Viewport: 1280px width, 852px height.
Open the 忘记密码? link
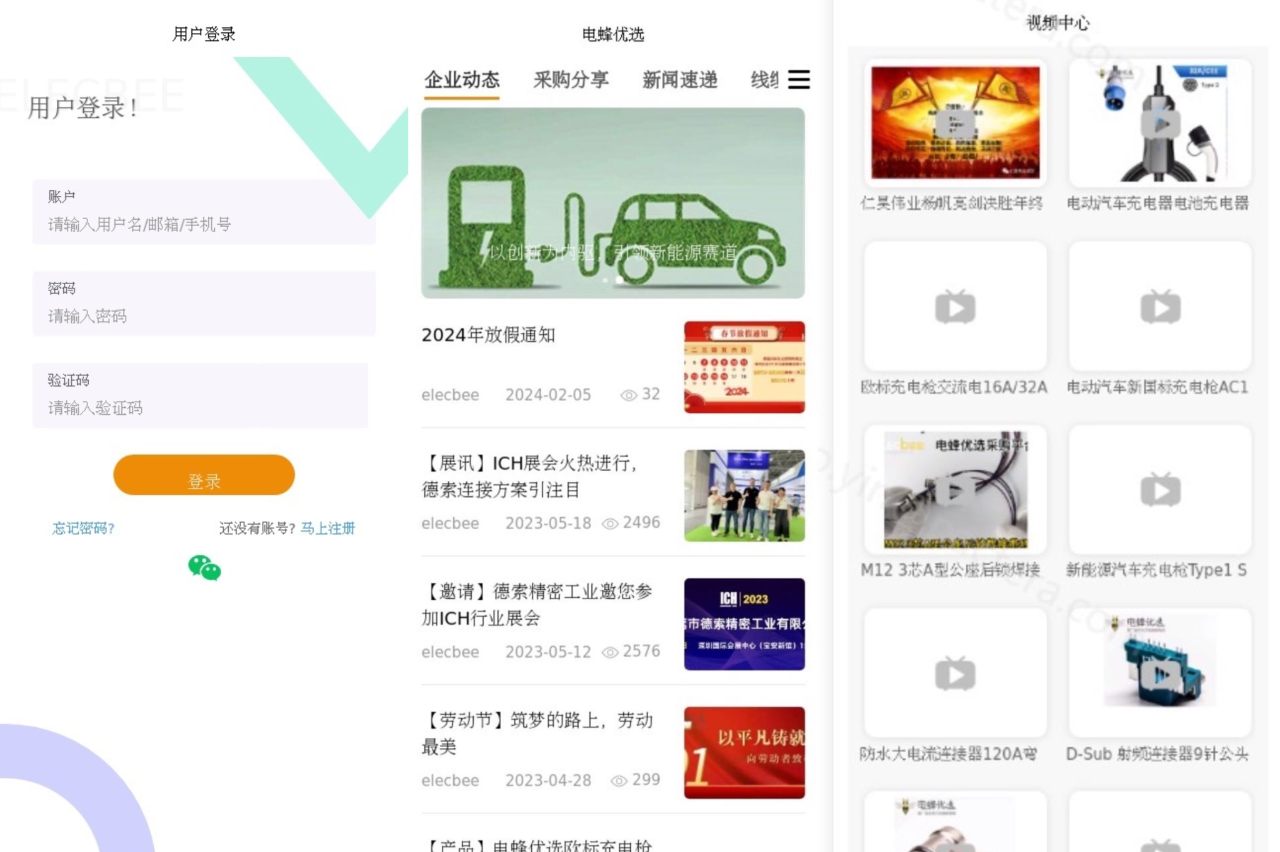point(83,529)
